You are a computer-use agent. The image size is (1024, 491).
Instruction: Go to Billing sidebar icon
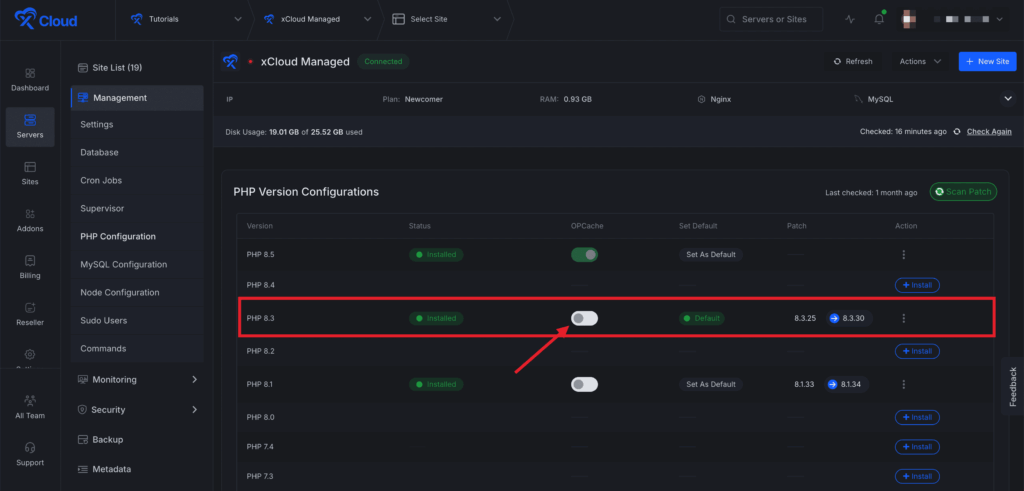click(x=30, y=267)
